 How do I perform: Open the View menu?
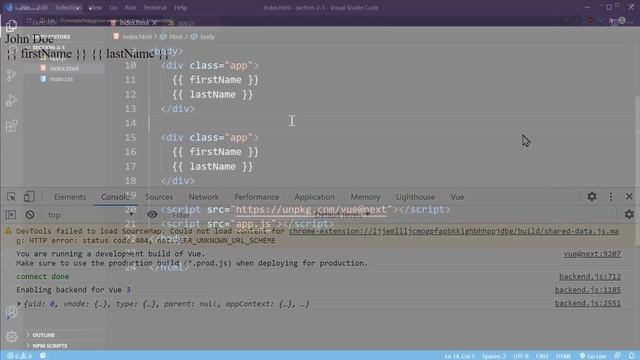95,7
